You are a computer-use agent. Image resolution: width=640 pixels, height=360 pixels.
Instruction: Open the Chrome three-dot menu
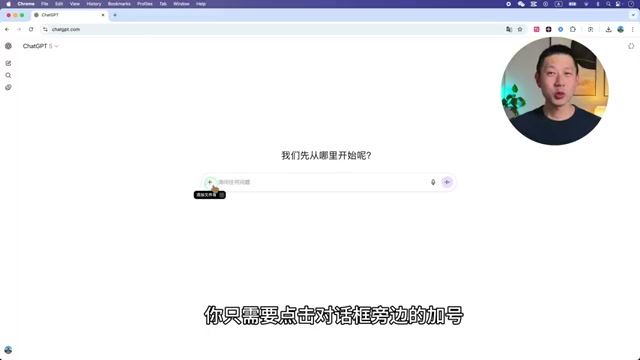633,29
